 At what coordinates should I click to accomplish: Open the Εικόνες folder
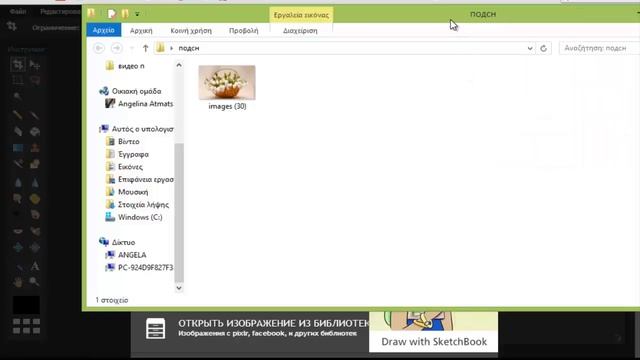coord(130,167)
